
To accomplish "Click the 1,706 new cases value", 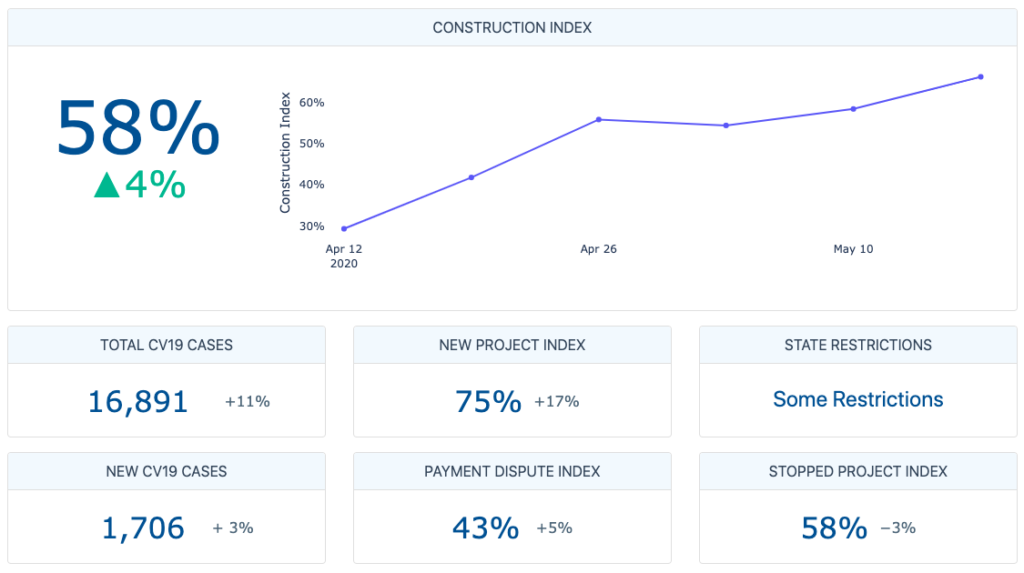I will pos(143,528).
